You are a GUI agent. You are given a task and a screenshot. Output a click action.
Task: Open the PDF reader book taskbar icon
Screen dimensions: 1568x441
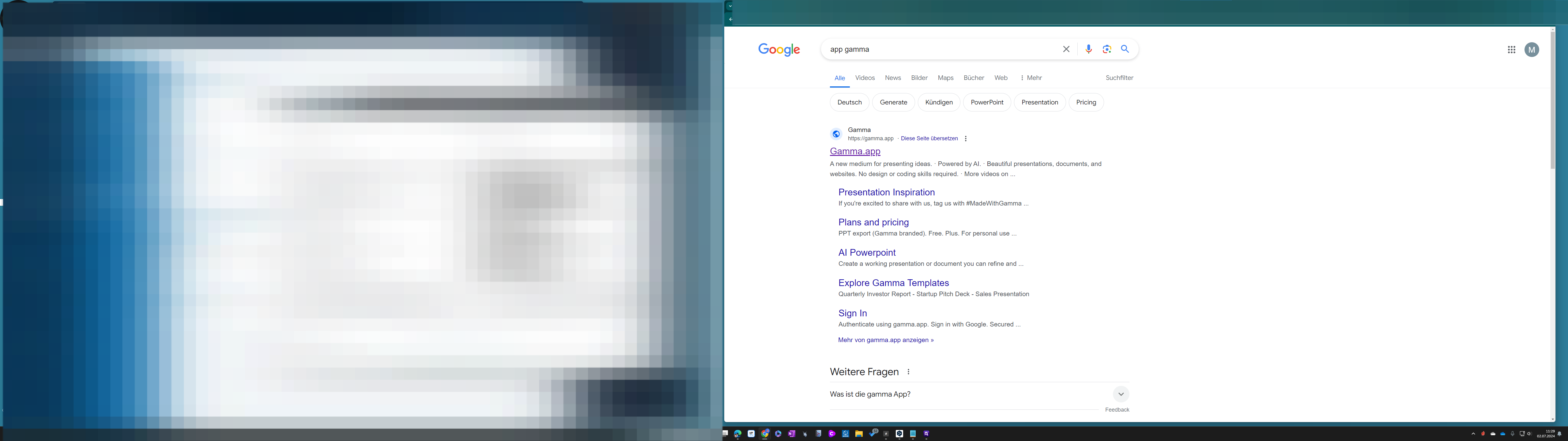(819, 434)
